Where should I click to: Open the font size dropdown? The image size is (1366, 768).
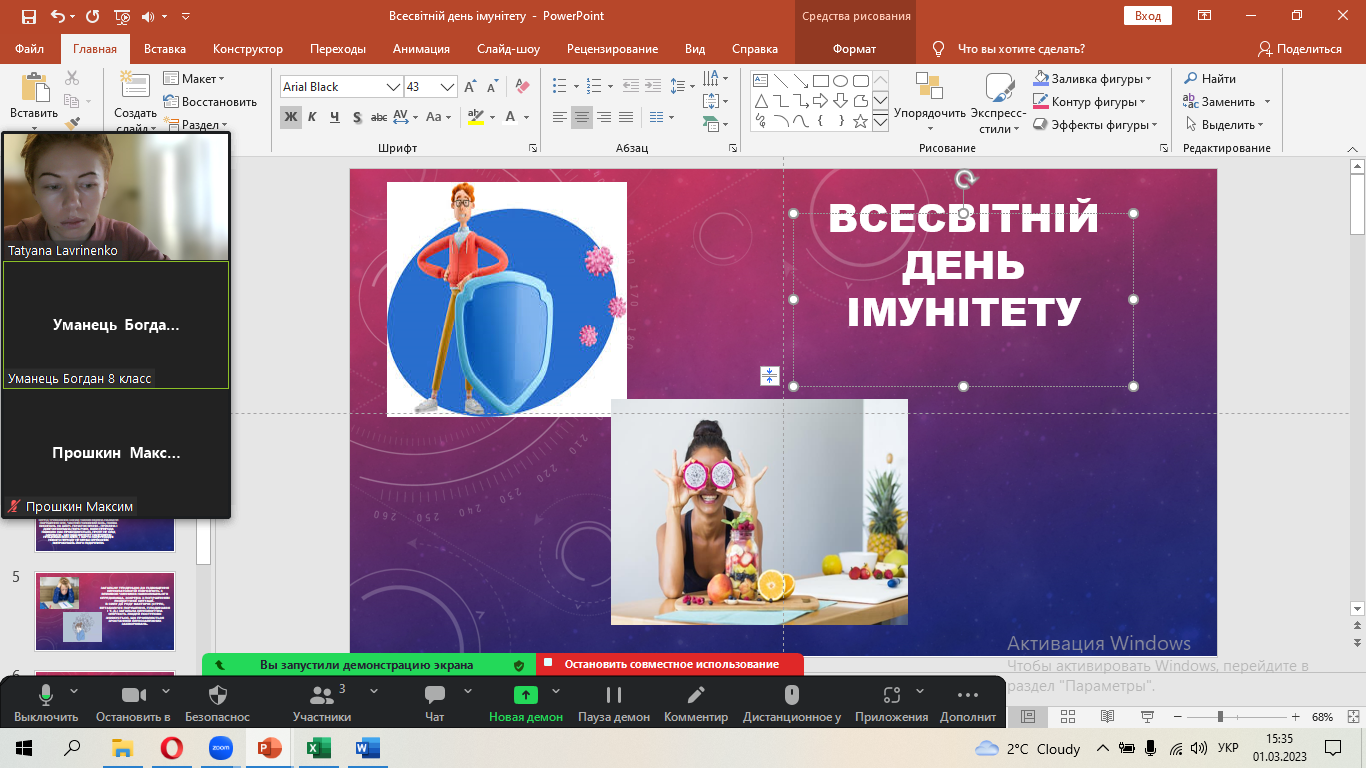tap(447, 87)
